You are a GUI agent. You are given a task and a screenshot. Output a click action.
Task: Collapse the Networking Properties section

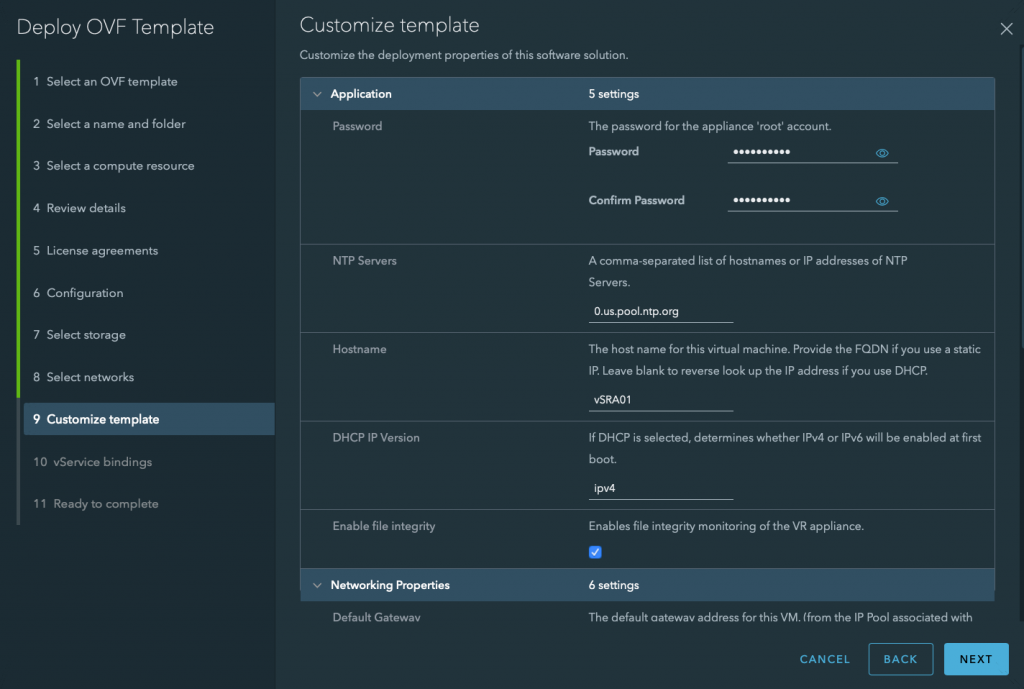click(317, 585)
